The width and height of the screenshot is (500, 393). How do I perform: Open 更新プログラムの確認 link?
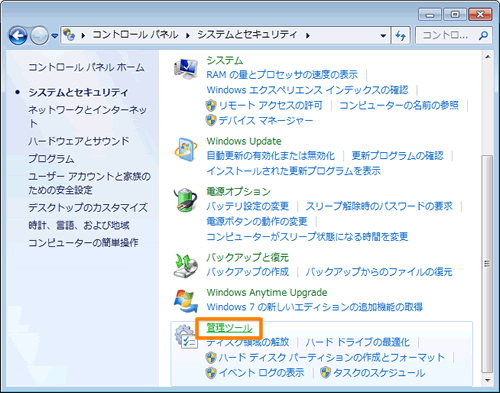pyautogui.click(x=398, y=156)
